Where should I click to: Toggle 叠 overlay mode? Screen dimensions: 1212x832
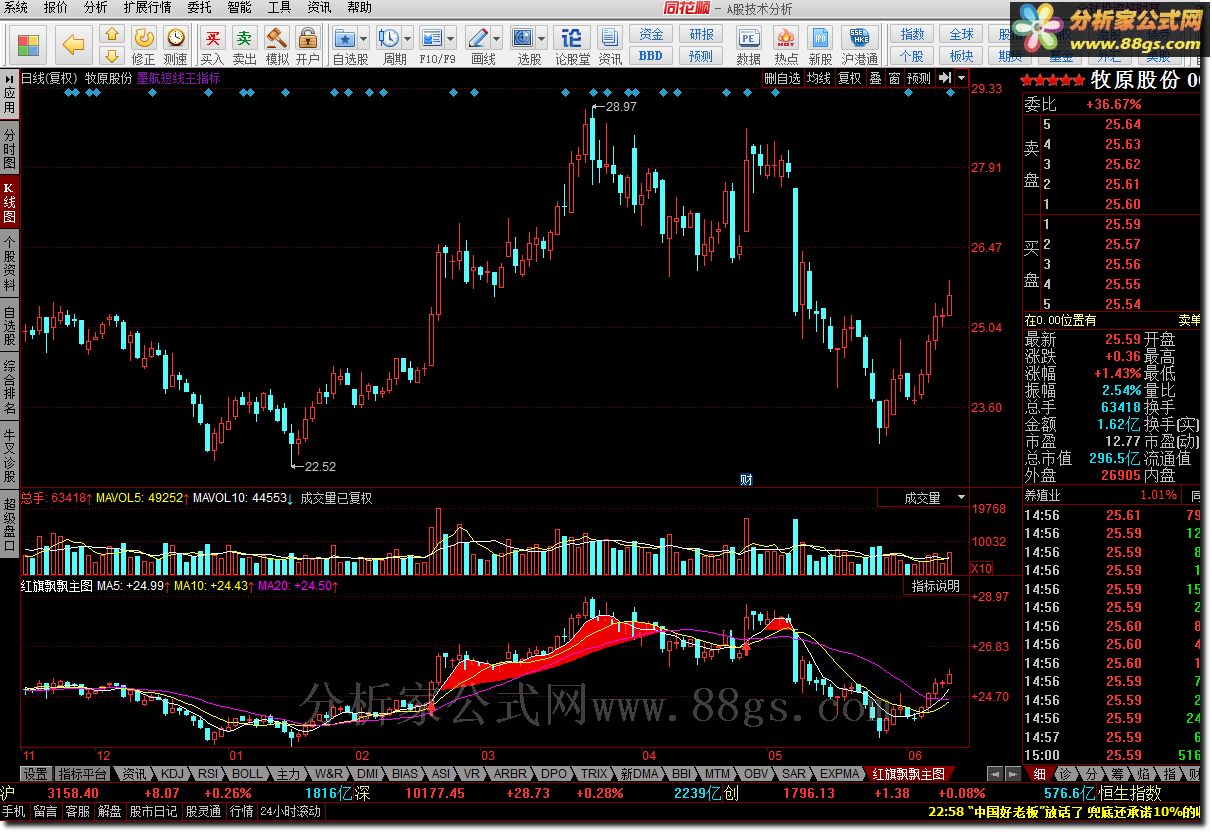click(875, 78)
